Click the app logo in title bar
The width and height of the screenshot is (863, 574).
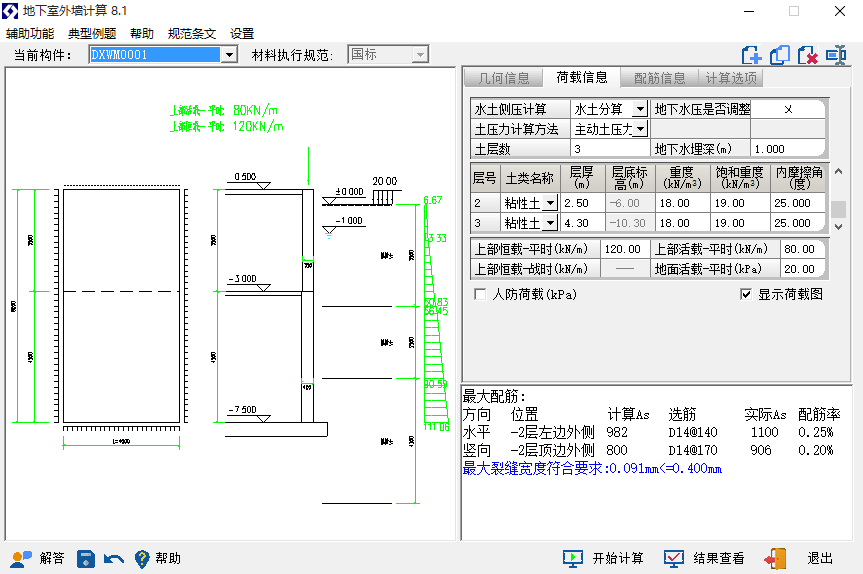[x=10, y=11]
